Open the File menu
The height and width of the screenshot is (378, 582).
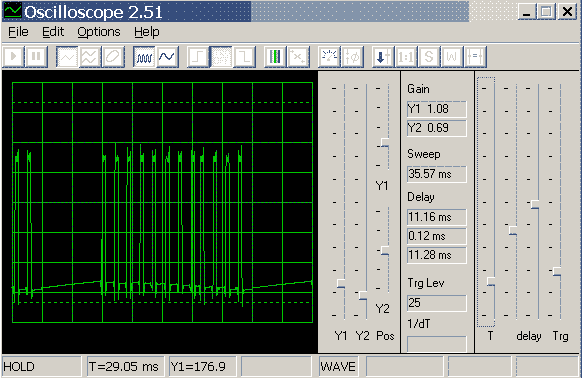18,32
